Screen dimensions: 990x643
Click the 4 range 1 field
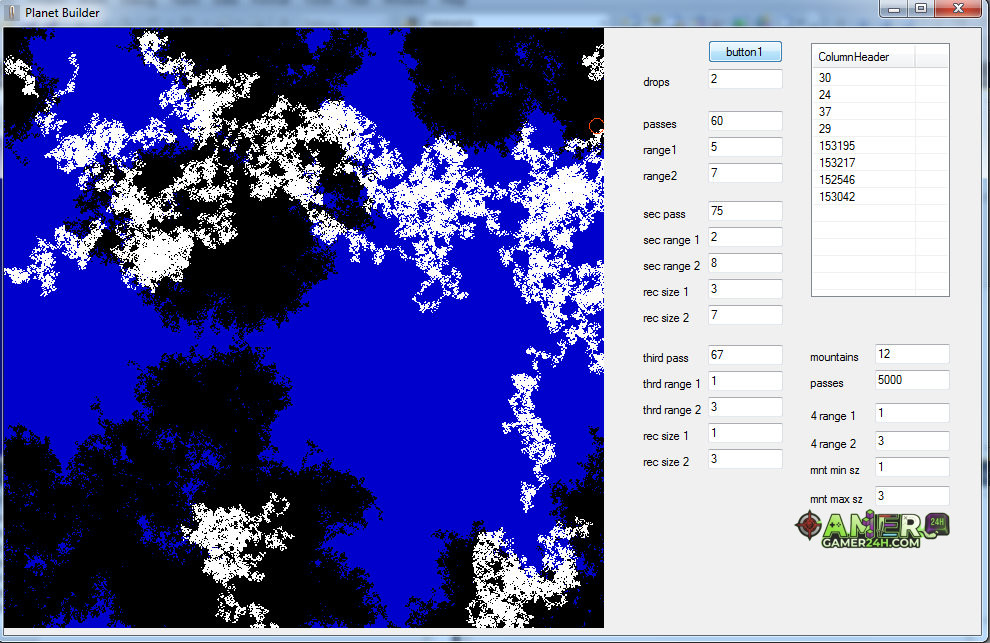click(x=912, y=413)
